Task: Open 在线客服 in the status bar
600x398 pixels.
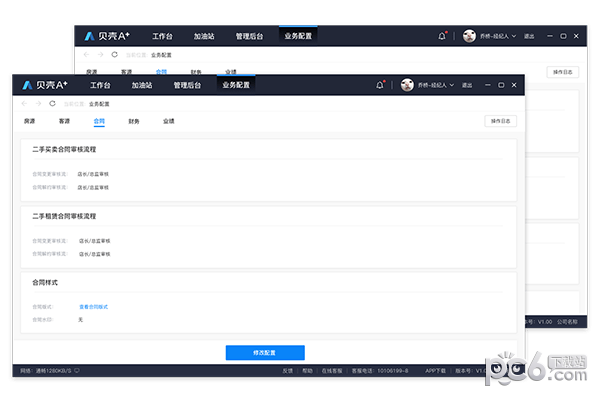Action: [332, 370]
